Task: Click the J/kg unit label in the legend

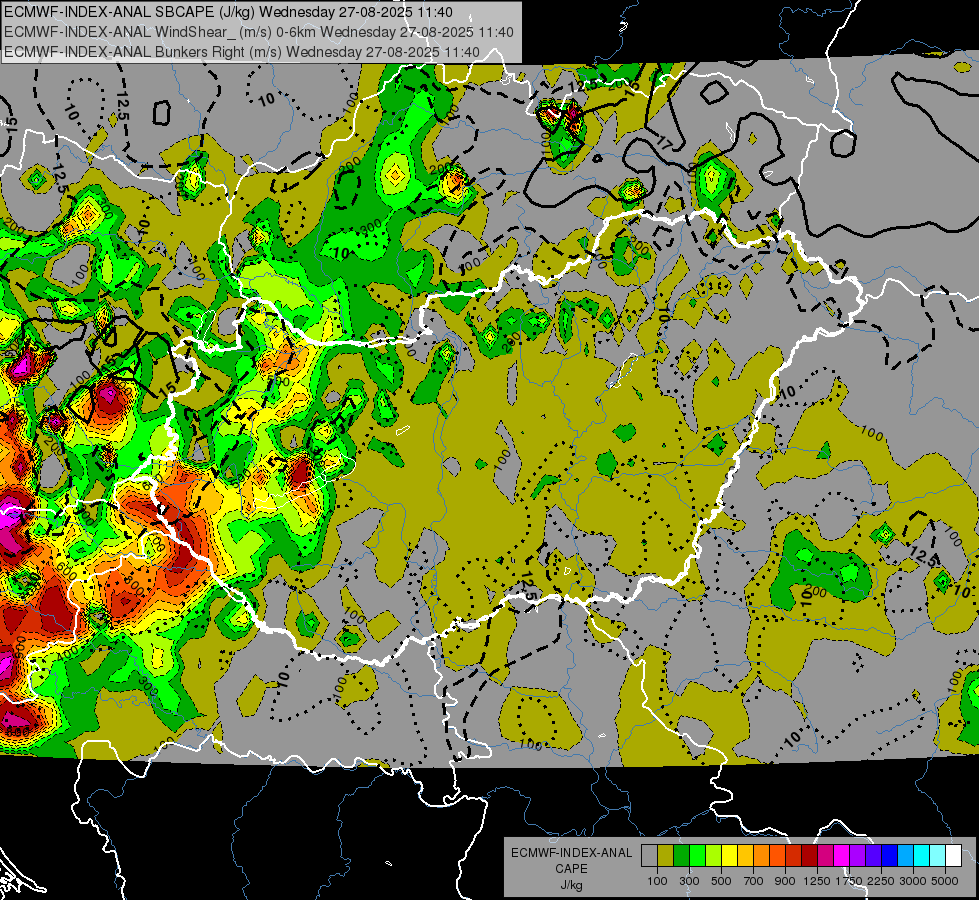Action: coord(571,885)
